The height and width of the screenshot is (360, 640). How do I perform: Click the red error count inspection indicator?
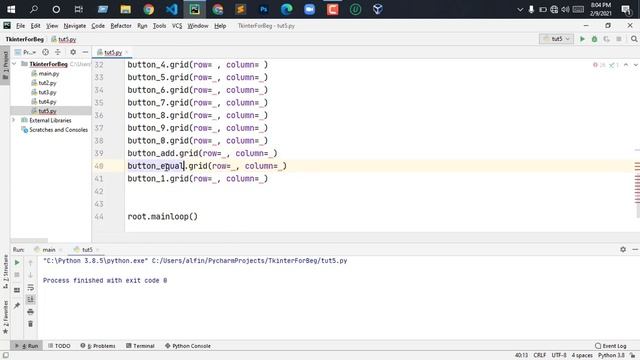599,64
